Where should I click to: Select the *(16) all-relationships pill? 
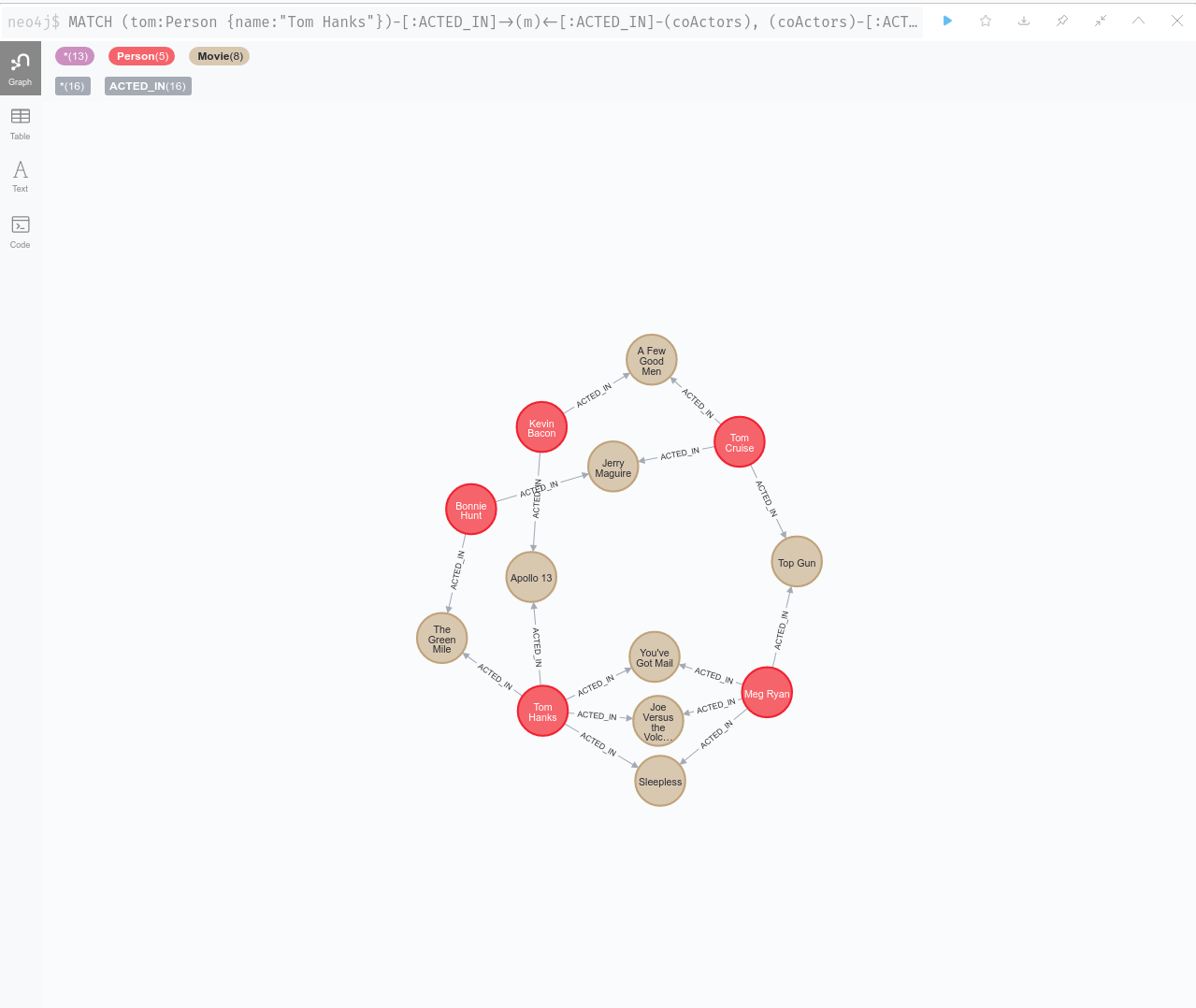pos(72,86)
